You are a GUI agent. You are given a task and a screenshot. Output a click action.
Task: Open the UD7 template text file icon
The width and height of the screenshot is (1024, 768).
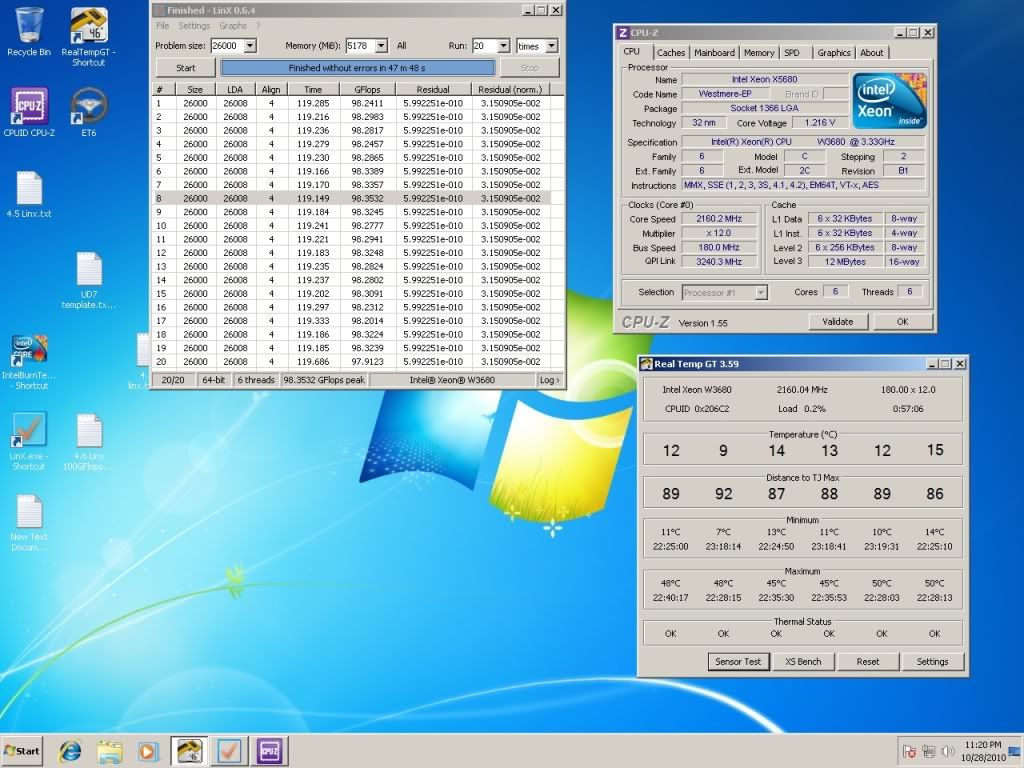pyautogui.click(x=89, y=280)
